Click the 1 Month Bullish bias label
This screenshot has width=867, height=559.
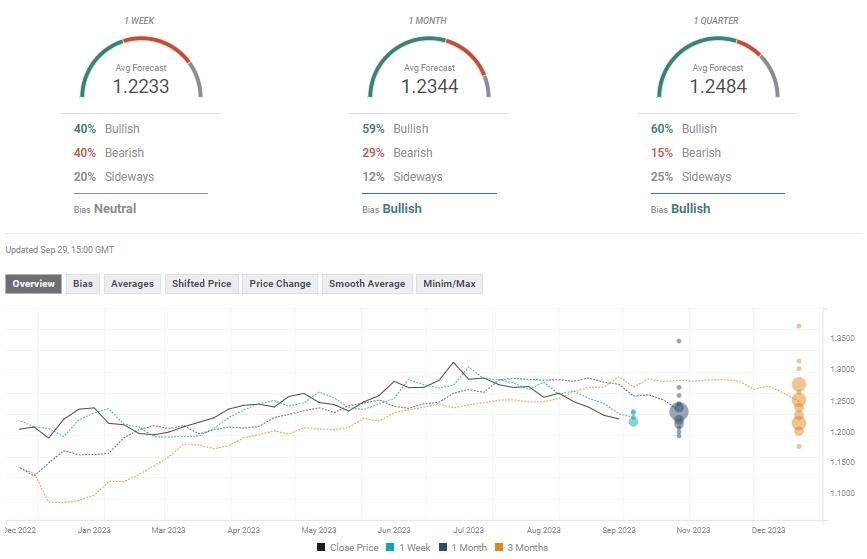point(401,209)
